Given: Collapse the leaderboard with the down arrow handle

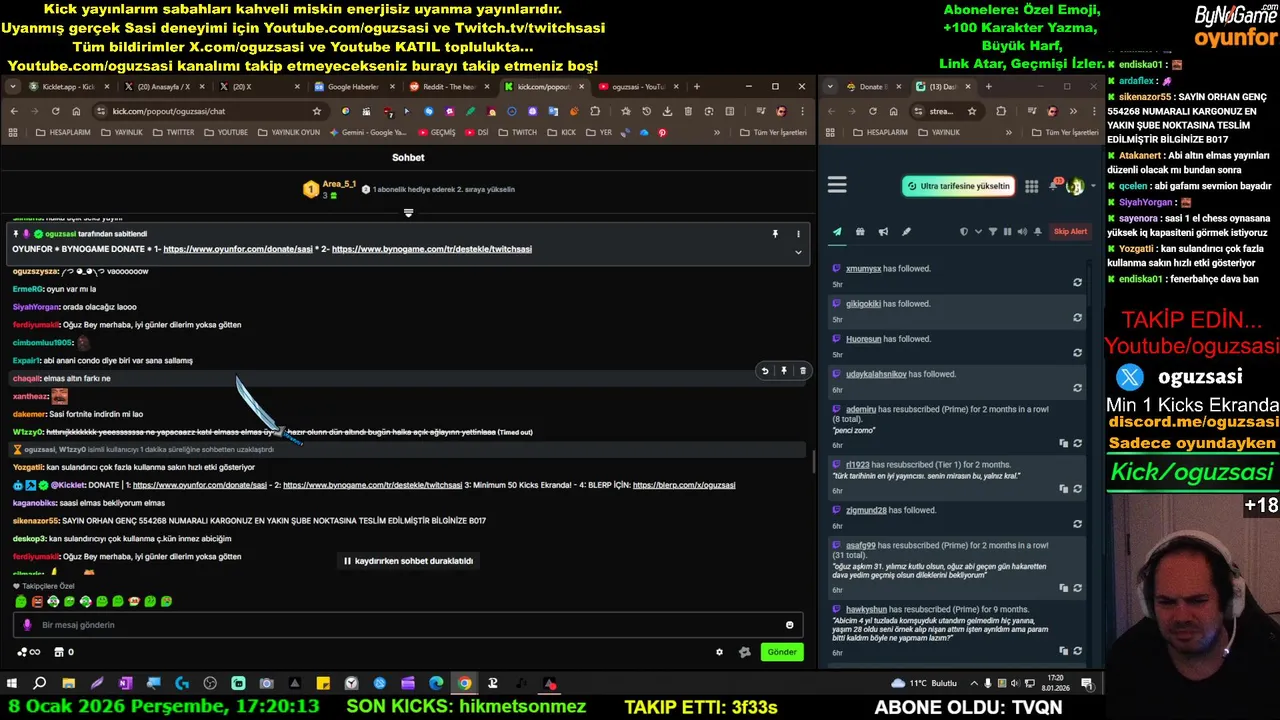Looking at the screenshot, I should tap(408, 213).
